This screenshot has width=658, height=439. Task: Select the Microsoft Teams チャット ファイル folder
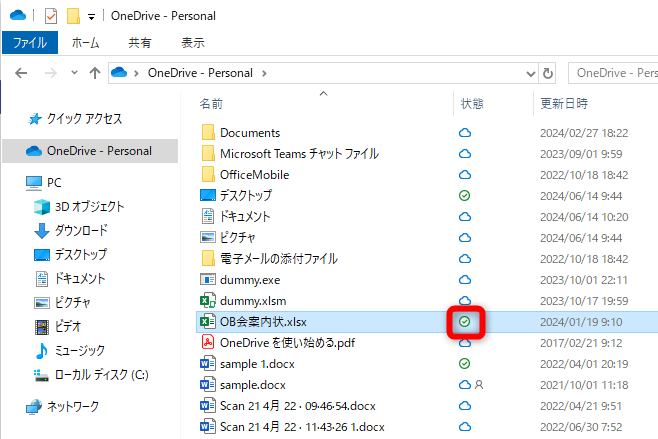[300, 154]
